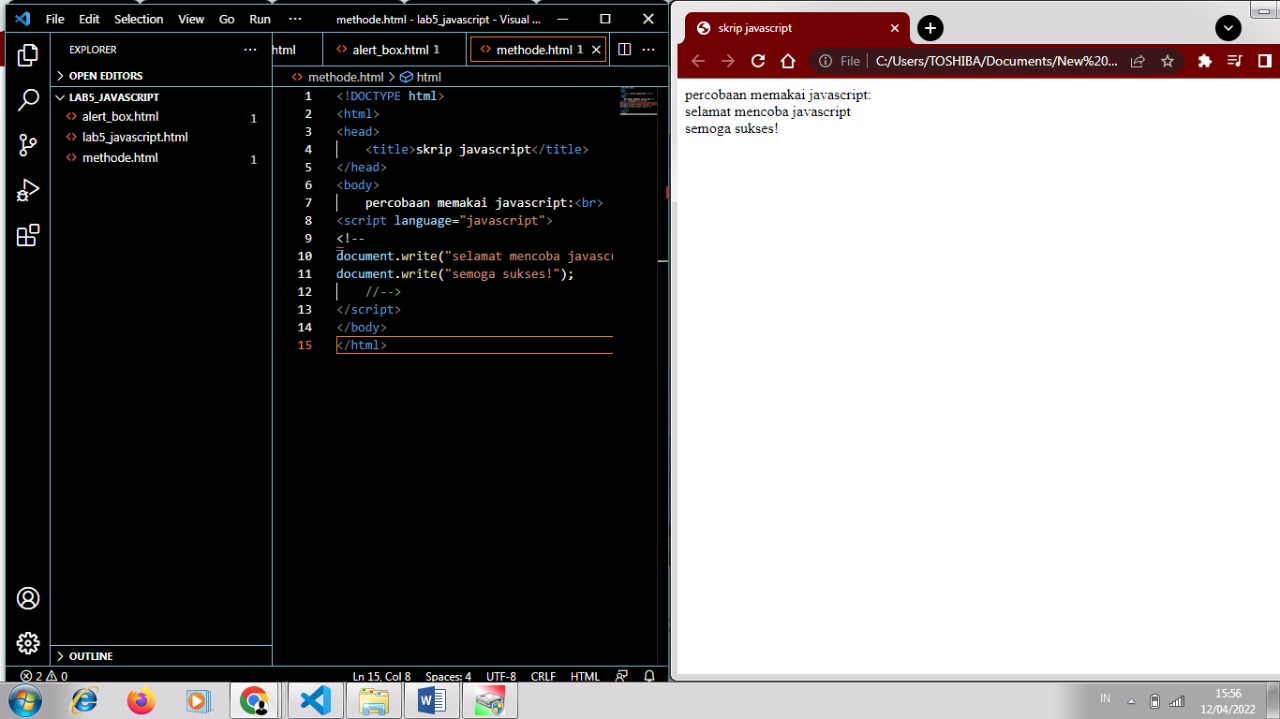This screenshot has width=1280, height=719.
Task: Click the Accounts icon in the Activity Bar
Action: 27,598
